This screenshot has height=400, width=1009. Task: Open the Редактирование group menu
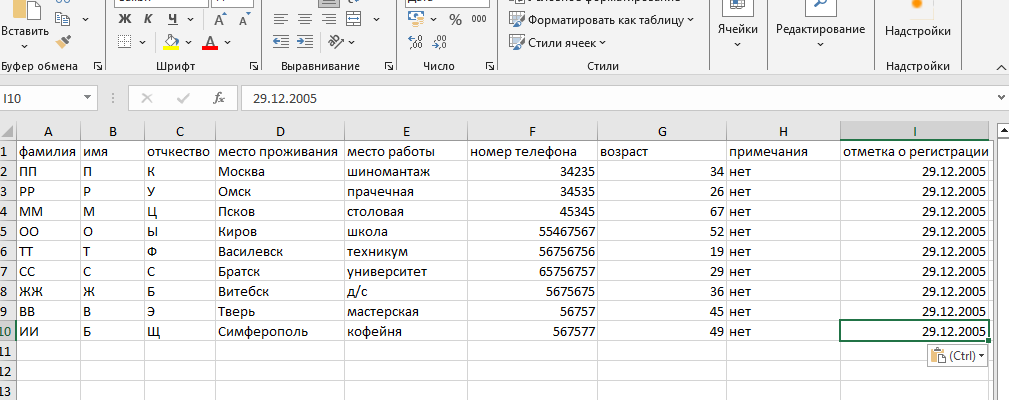[x=820, y=29]
